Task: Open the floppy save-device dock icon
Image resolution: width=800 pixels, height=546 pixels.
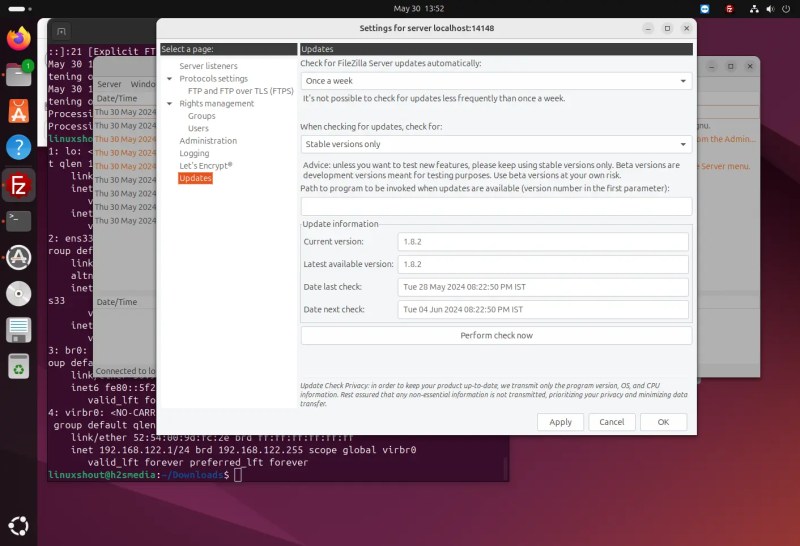Action: [x=18, y=330]
